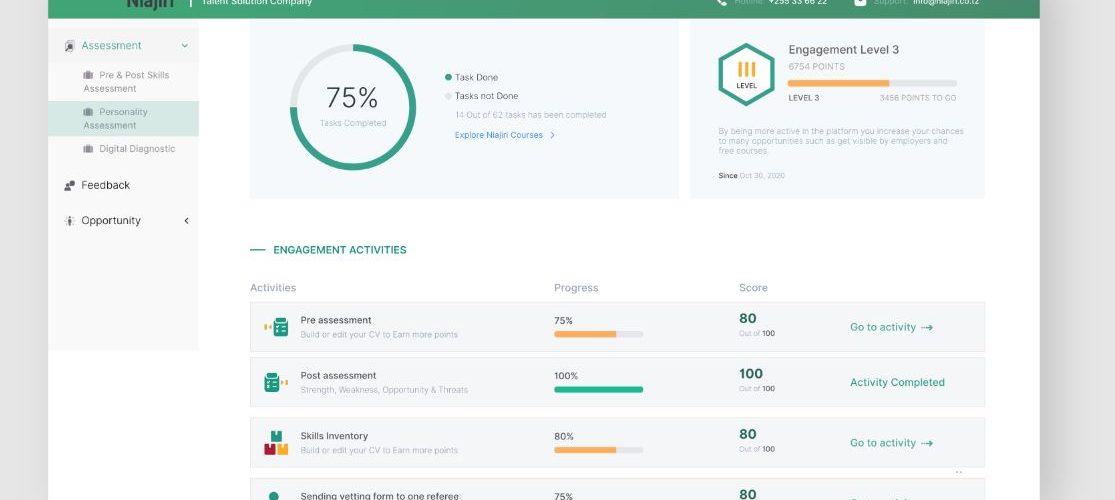
Task: Click the Personality Assessment briefcase icon
Action: (88, 112)
